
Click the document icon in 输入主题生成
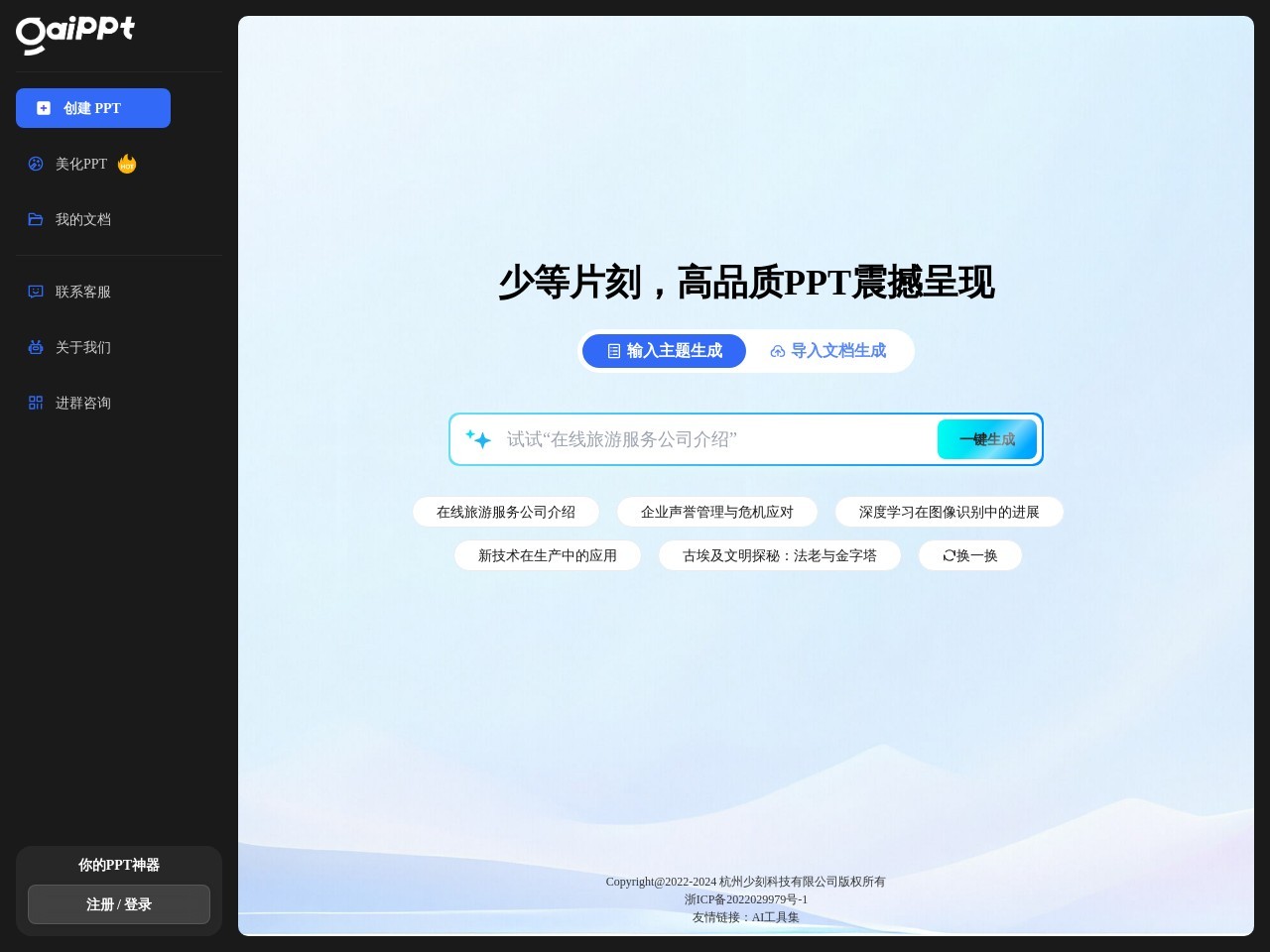pyautogui.click(x=614, y=351)
